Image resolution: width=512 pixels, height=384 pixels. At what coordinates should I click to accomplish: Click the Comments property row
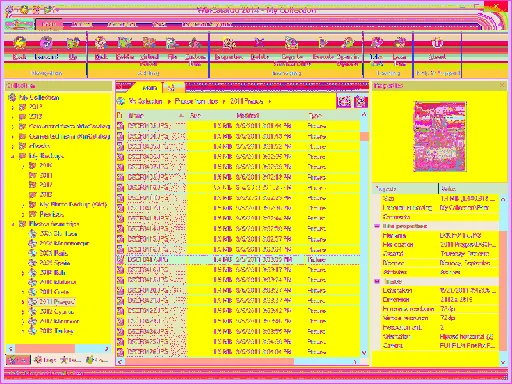click(440, 217)
